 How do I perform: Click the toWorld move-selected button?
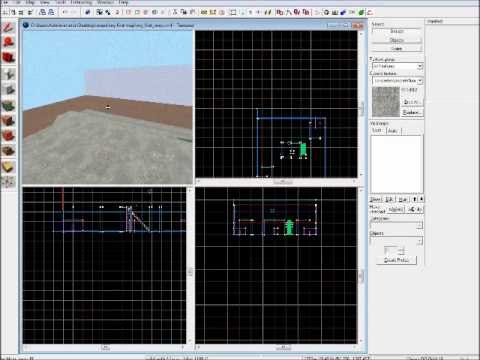point(396,209)
